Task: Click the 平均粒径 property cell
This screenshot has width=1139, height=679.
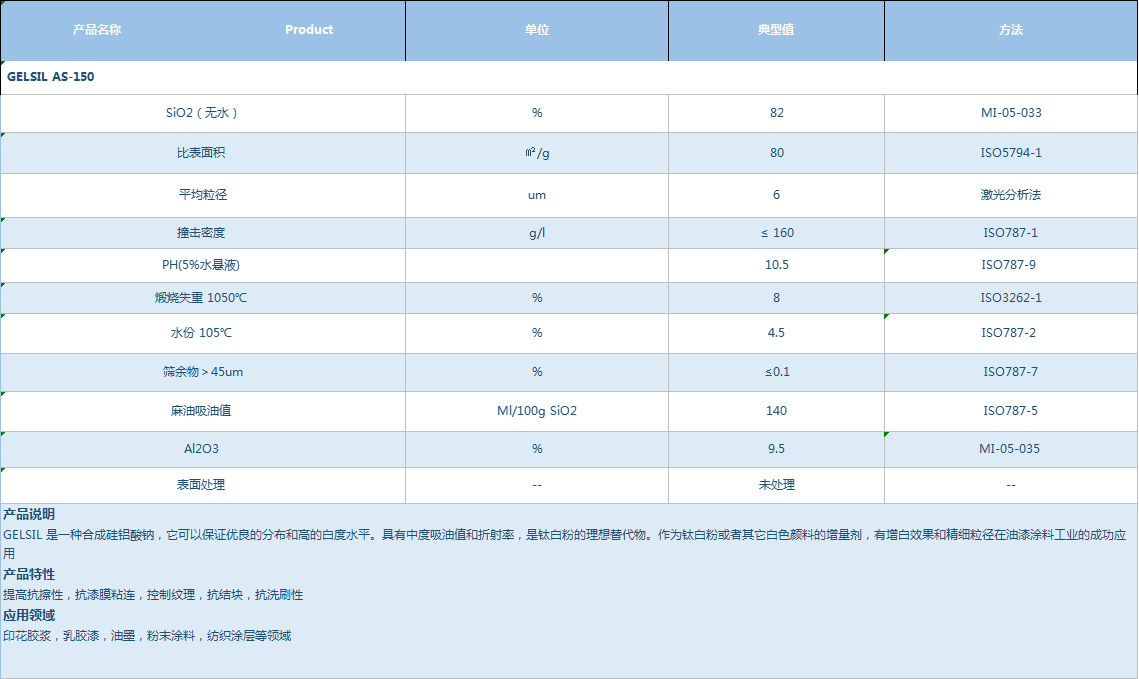Action: tap(203, 195)
